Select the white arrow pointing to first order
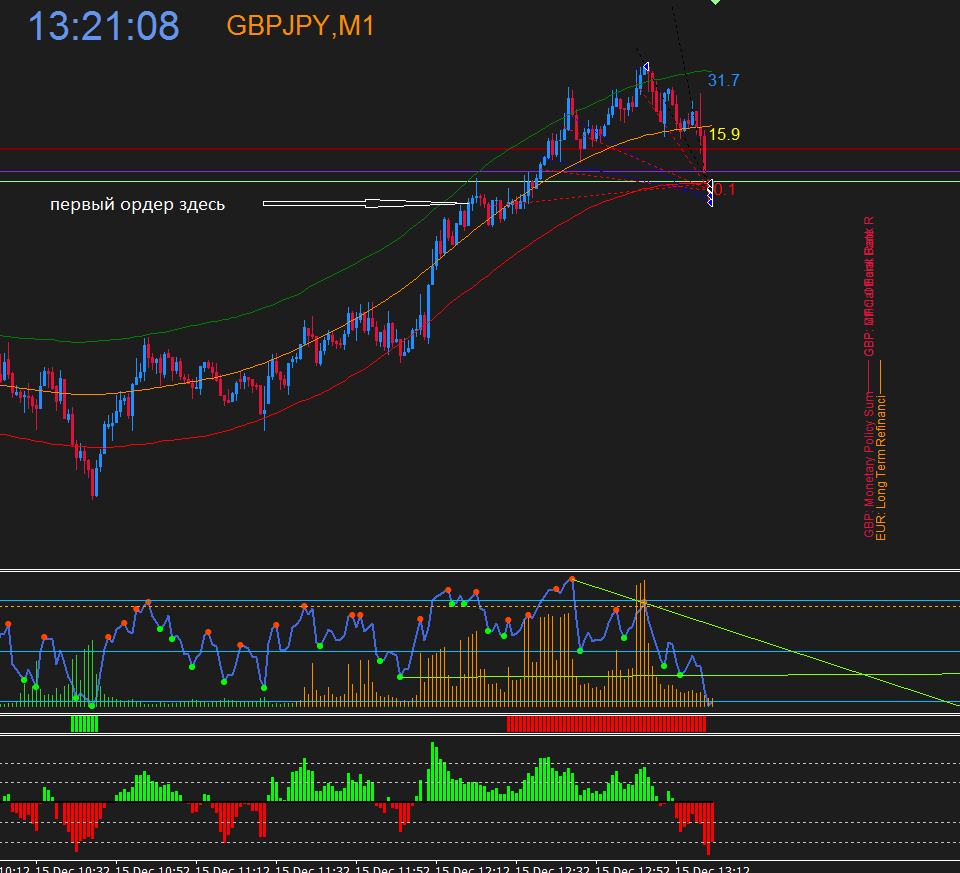960x873 pixels. pos(366,203)
